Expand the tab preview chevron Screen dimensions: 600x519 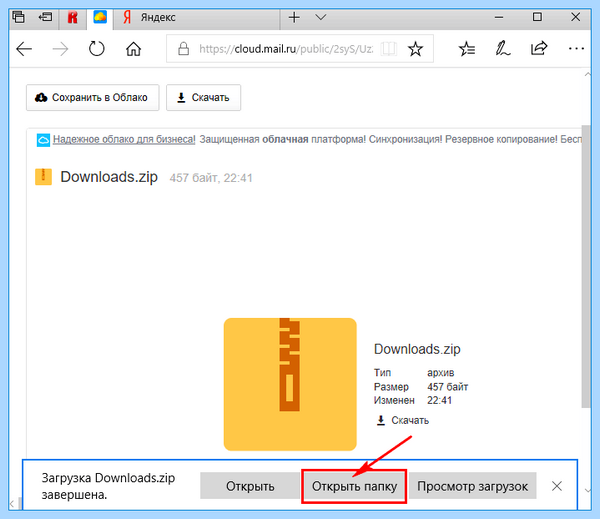pos(321,17)
